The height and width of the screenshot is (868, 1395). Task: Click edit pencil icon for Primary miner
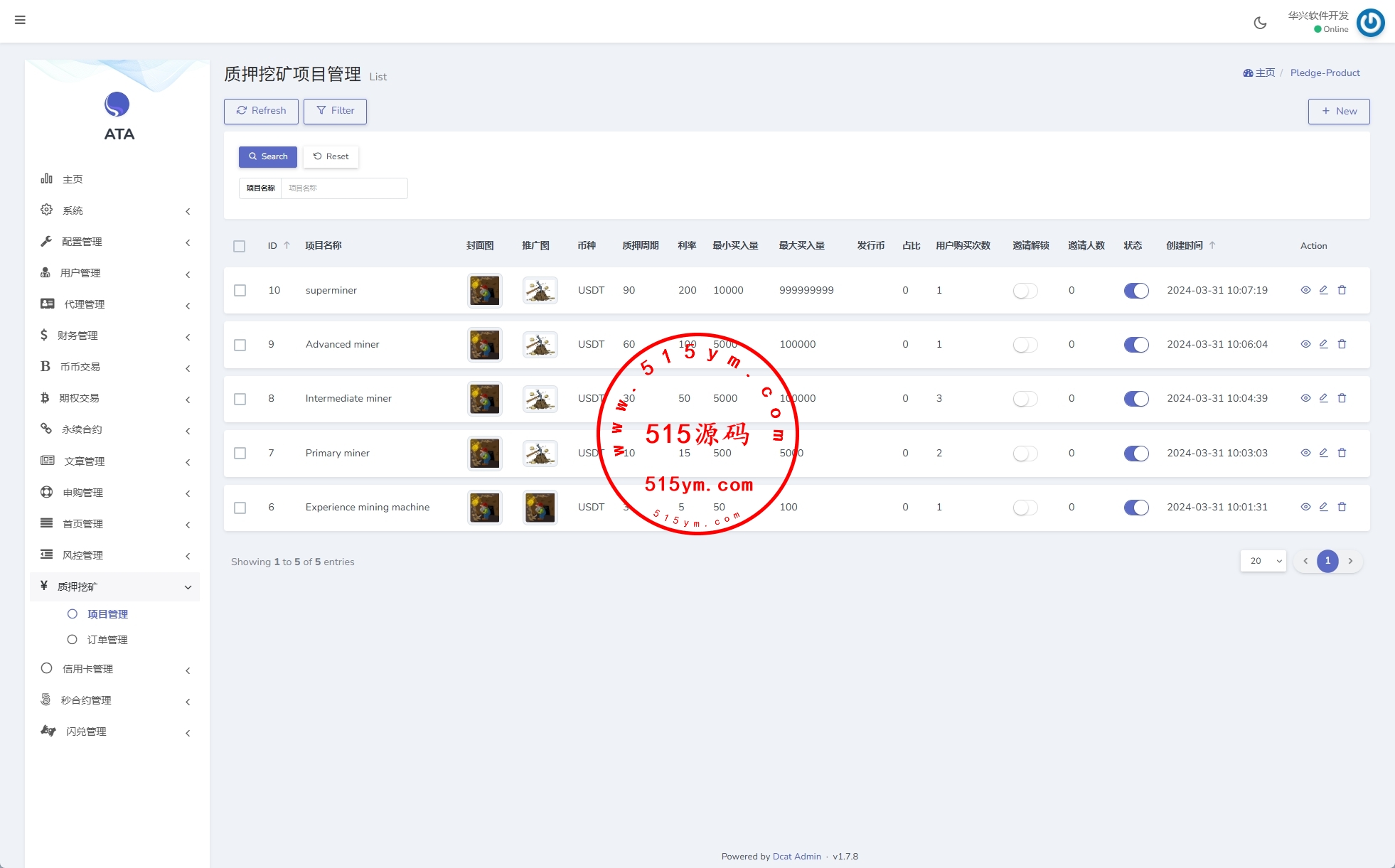(1323, 453)
